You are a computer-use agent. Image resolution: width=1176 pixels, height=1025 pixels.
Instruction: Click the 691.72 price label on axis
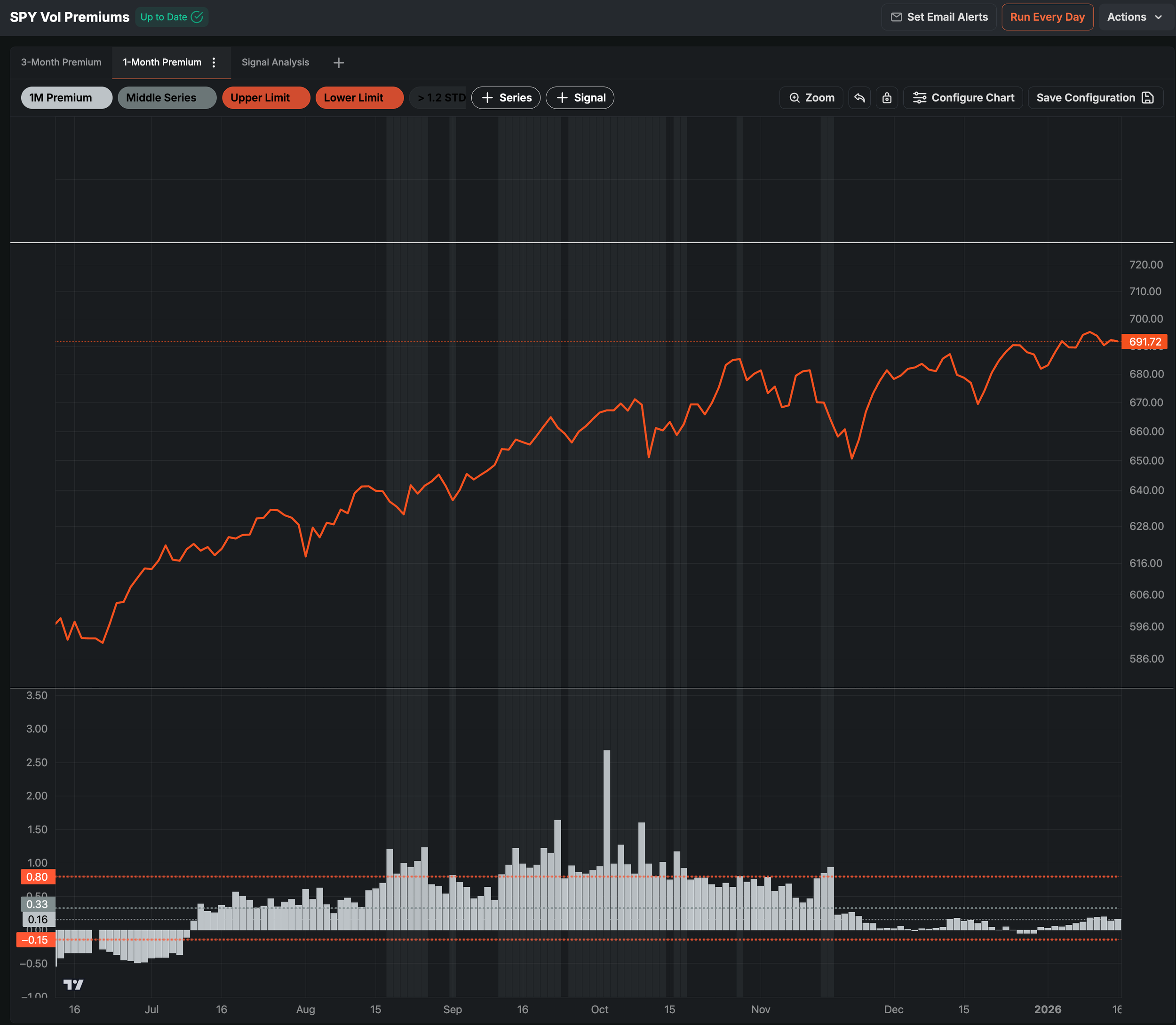(1144, 342)
